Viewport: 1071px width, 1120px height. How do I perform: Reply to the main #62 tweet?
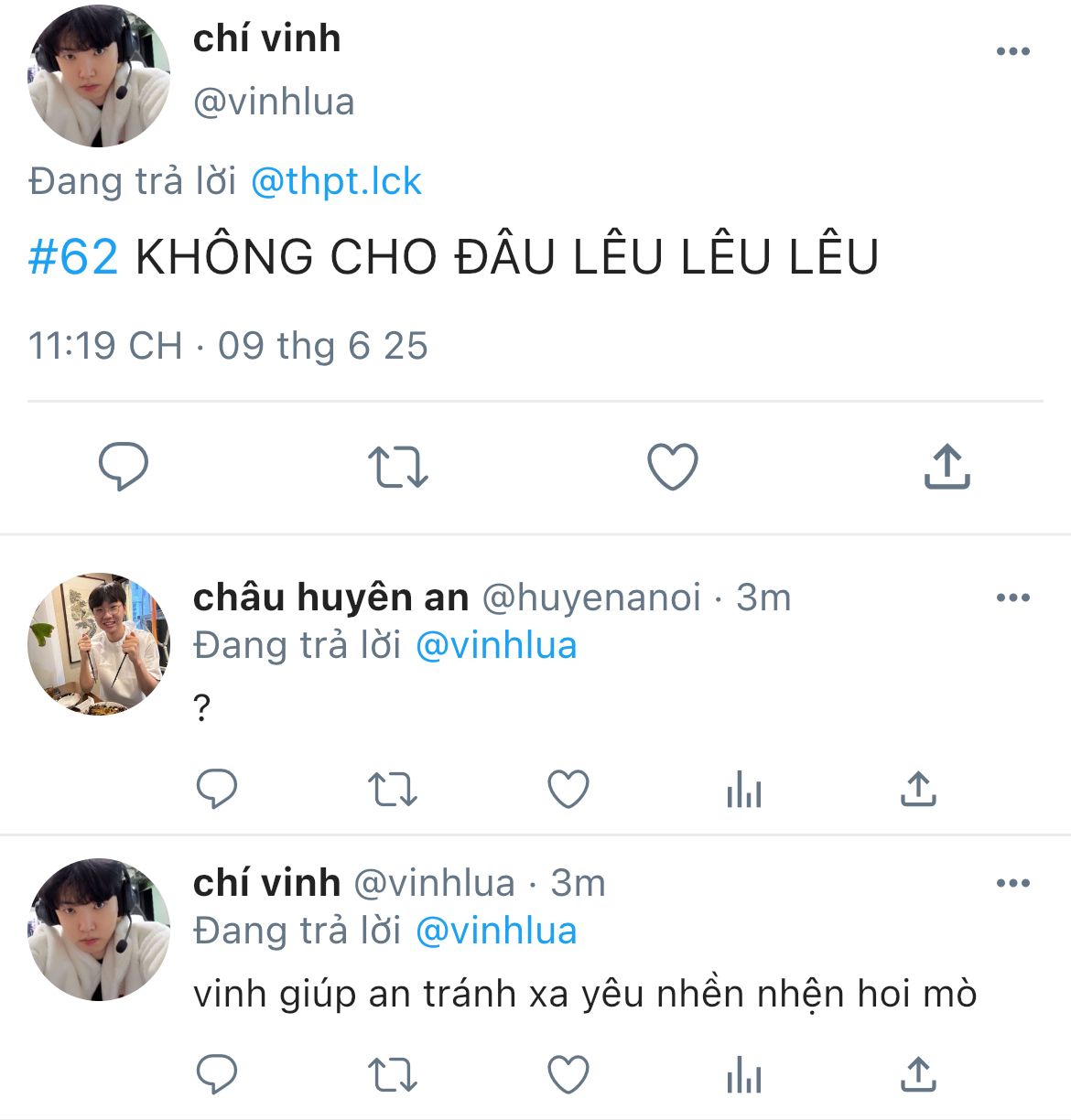(124, 467)
